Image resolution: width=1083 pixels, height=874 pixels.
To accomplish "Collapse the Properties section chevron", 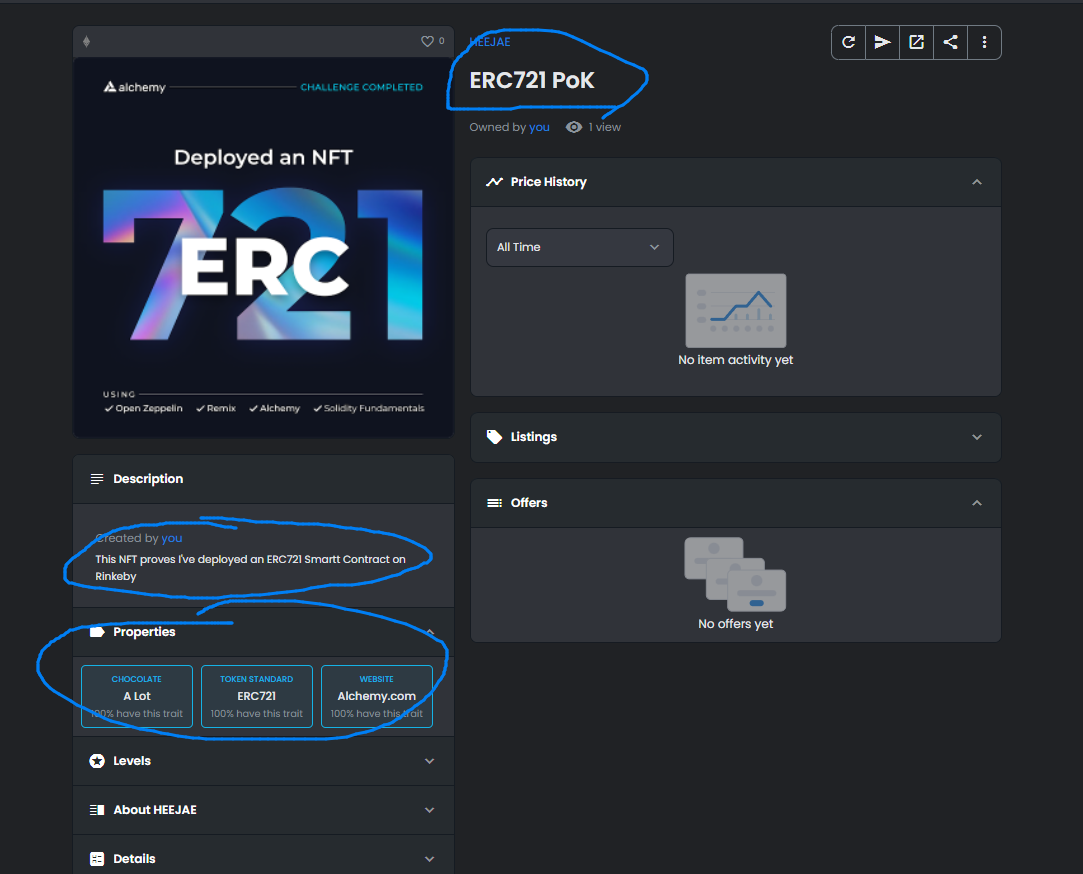I will click(430, 632).
